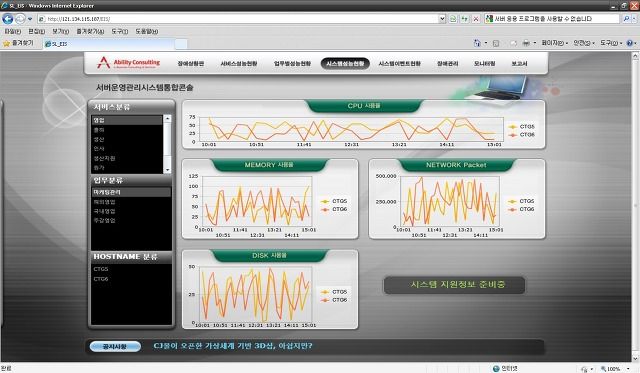The width and height of the screenshot is (640, 373).
Task: Go to 모니터링 navigation tab
Action: (x=484, y=64)
